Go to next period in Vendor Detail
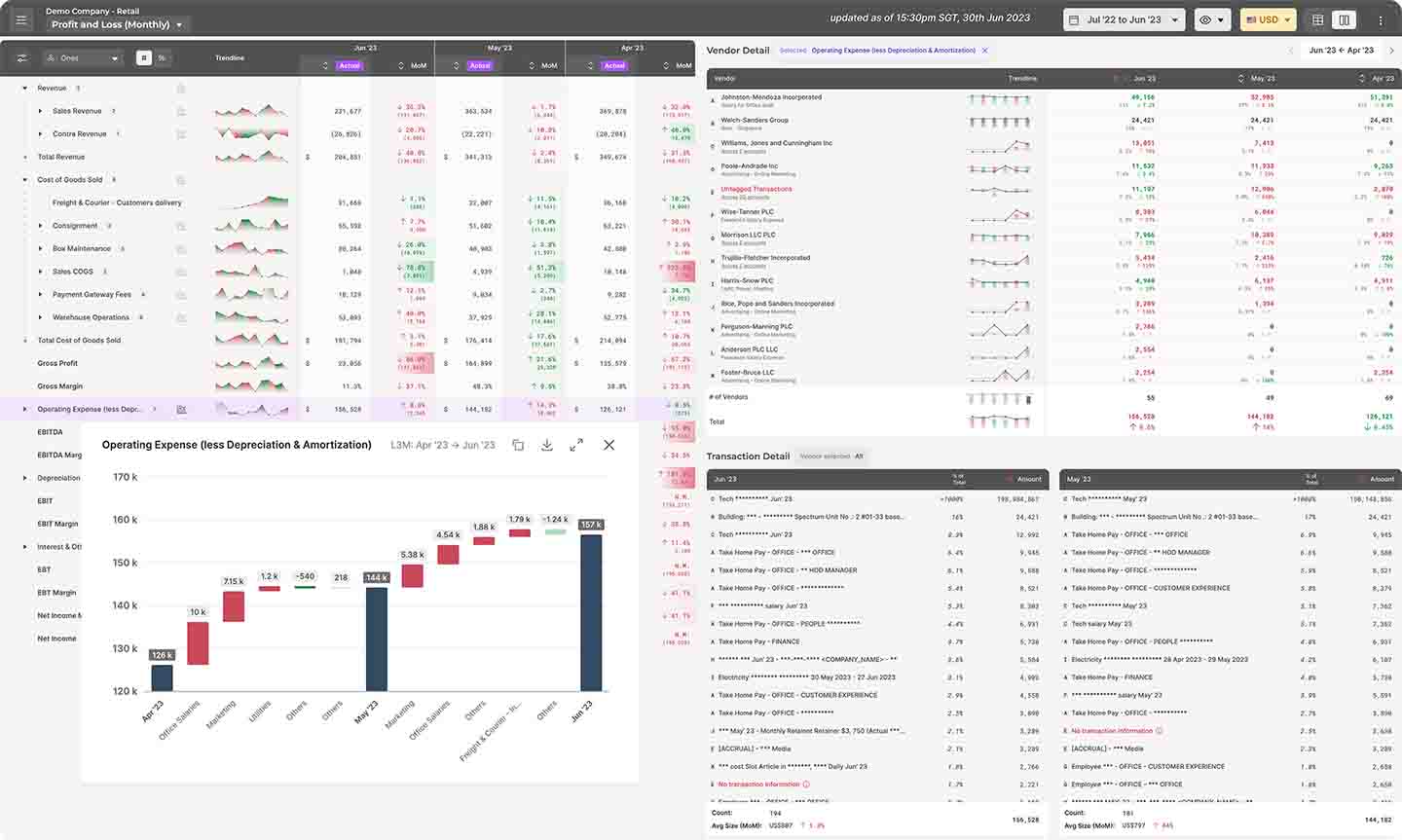The width and height of the screenshot is (1402, 840). pyautogui.click(x=1391, y=51)
